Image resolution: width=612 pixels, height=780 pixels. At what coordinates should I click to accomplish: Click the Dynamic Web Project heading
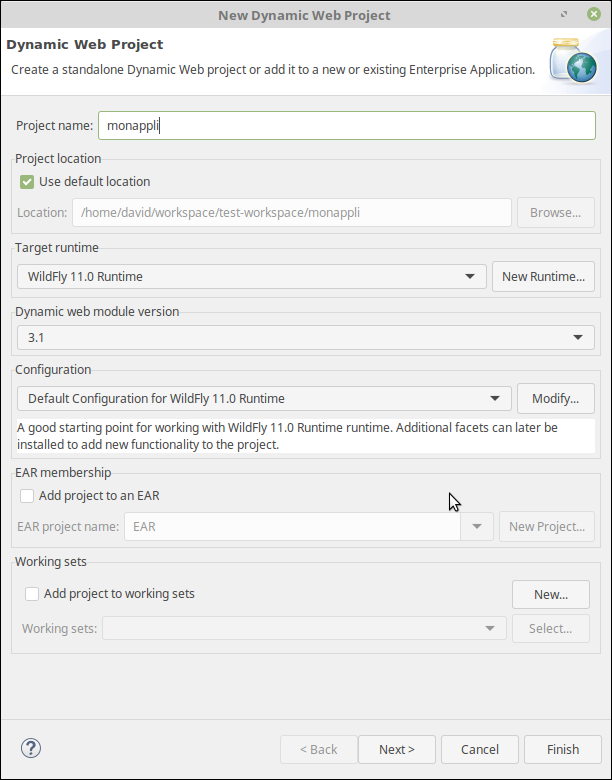click(85, 45)
